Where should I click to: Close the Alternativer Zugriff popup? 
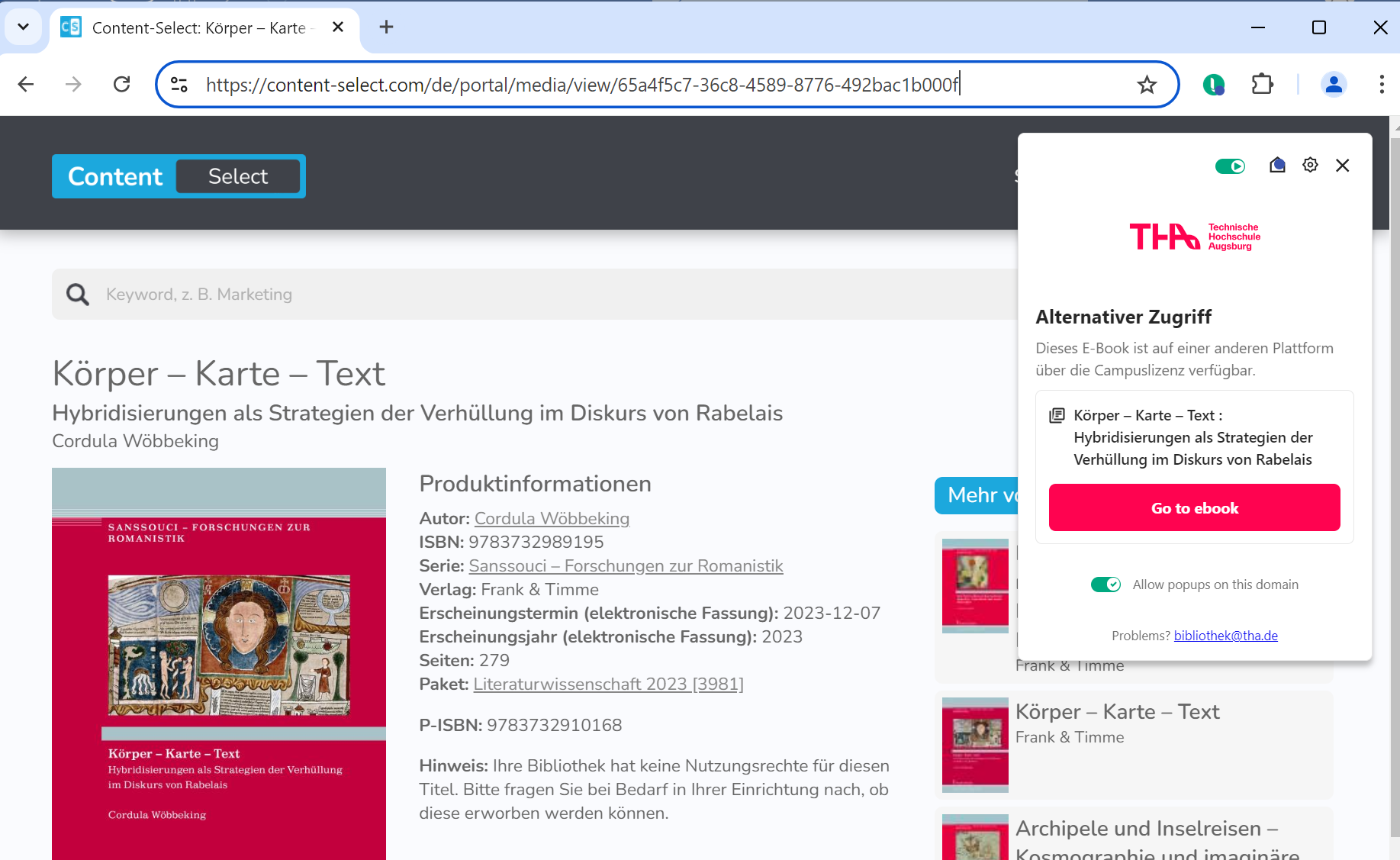(1343, 166)
